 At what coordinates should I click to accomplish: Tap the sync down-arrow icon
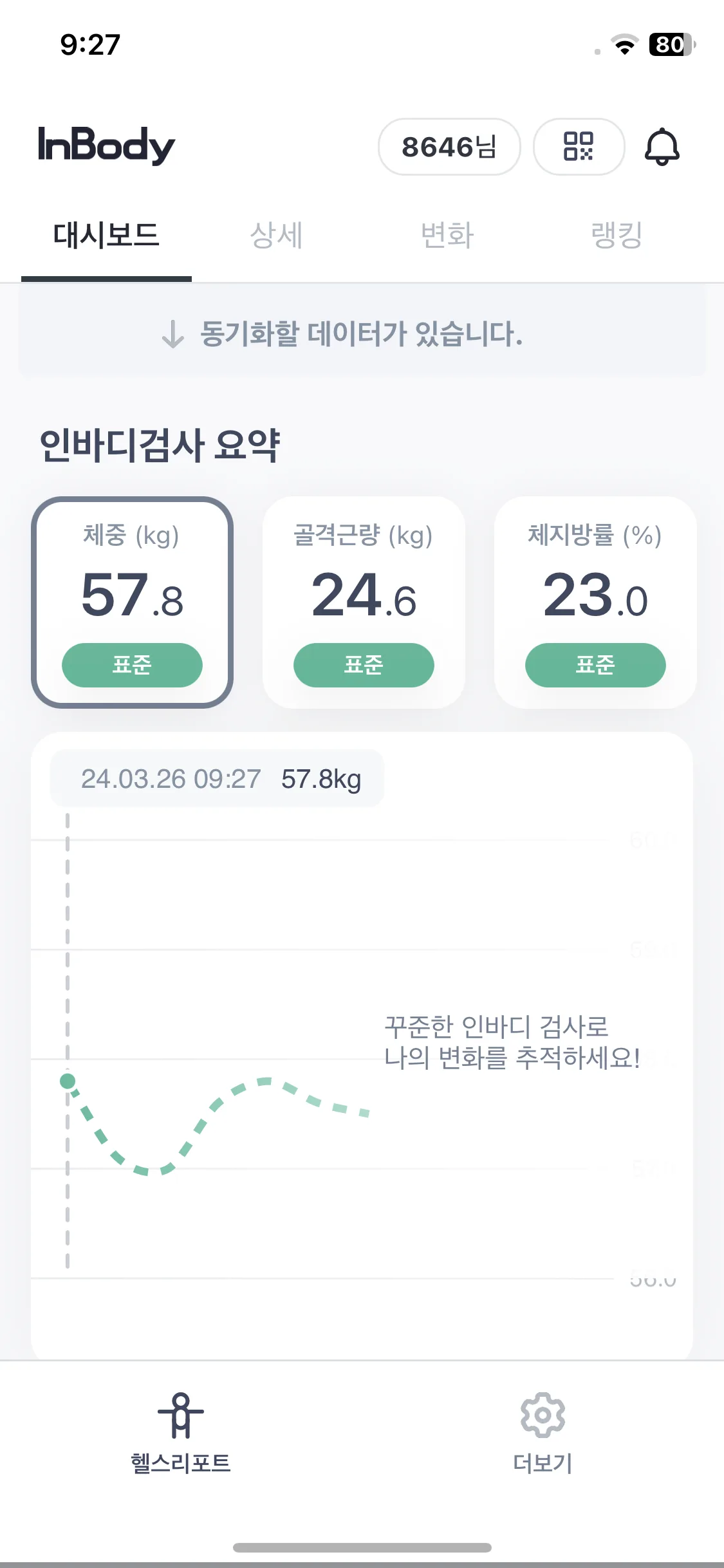click(172, 334)
